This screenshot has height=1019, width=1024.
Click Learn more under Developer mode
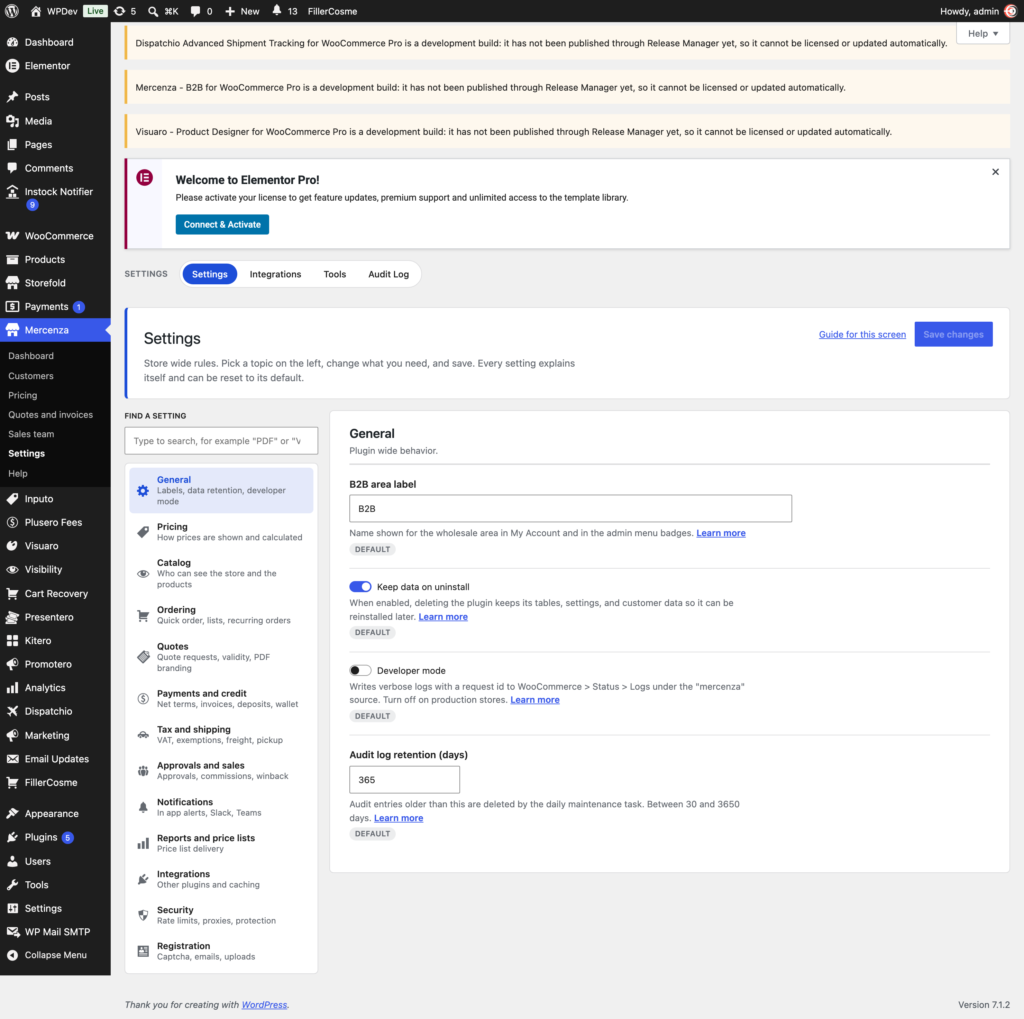pos(535,700)
